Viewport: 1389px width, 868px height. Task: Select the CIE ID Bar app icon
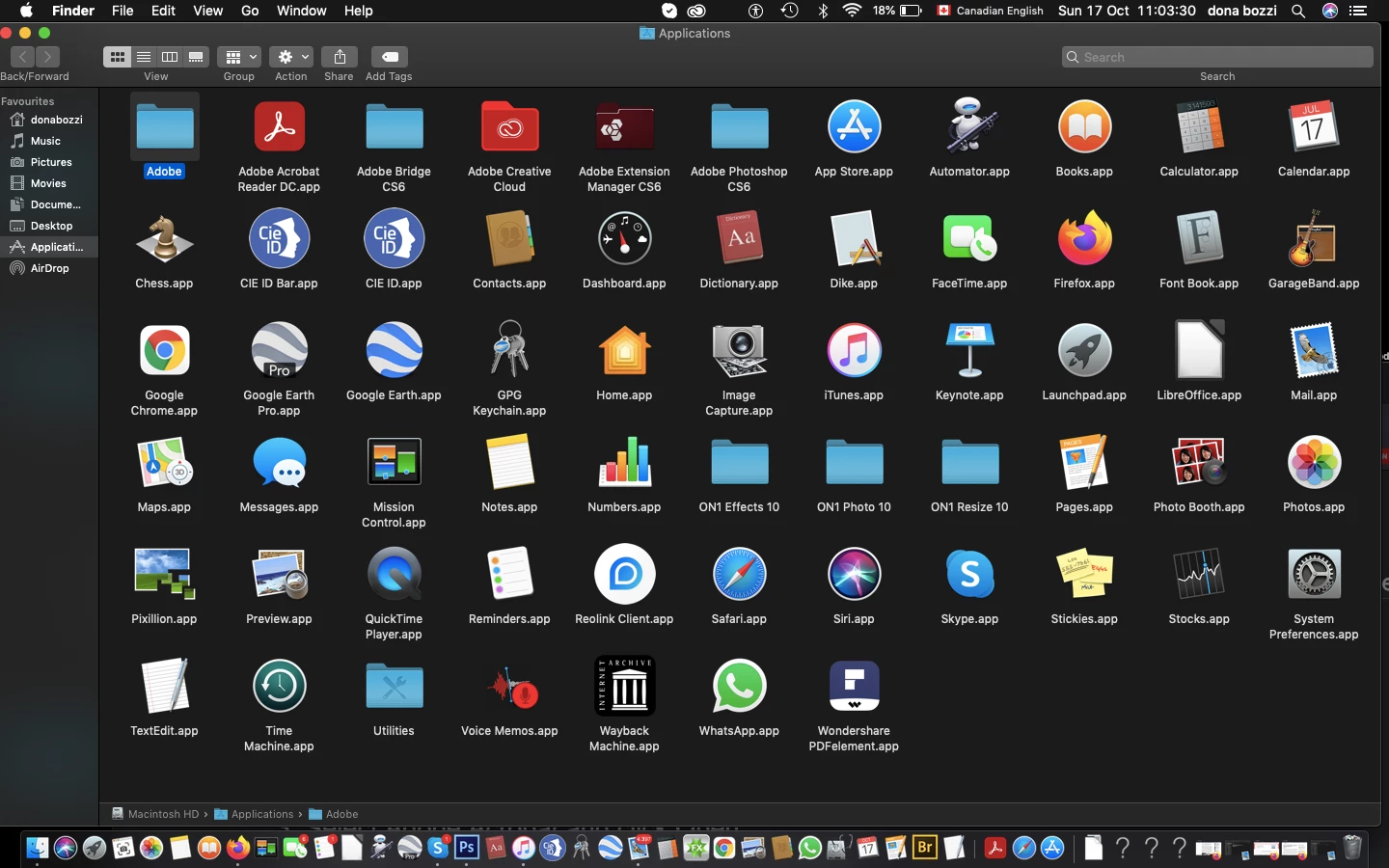[279, 238]
